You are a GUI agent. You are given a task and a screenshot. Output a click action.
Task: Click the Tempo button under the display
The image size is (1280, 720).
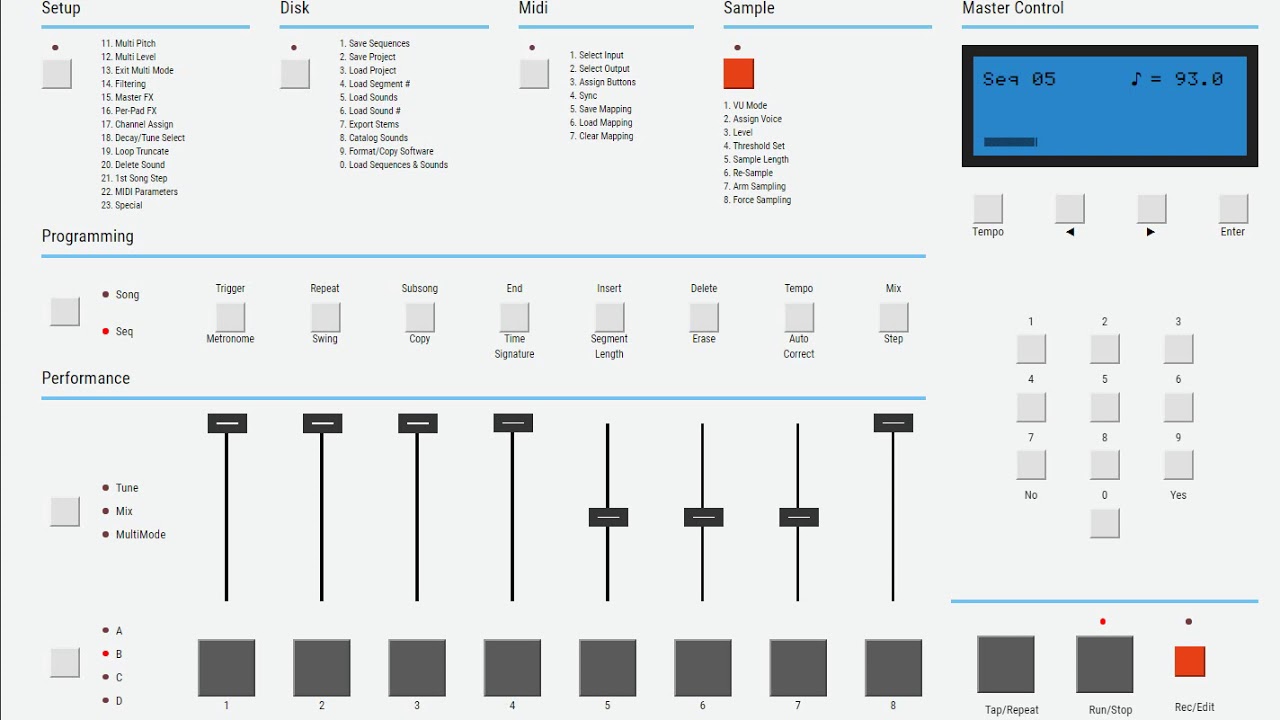988,208
